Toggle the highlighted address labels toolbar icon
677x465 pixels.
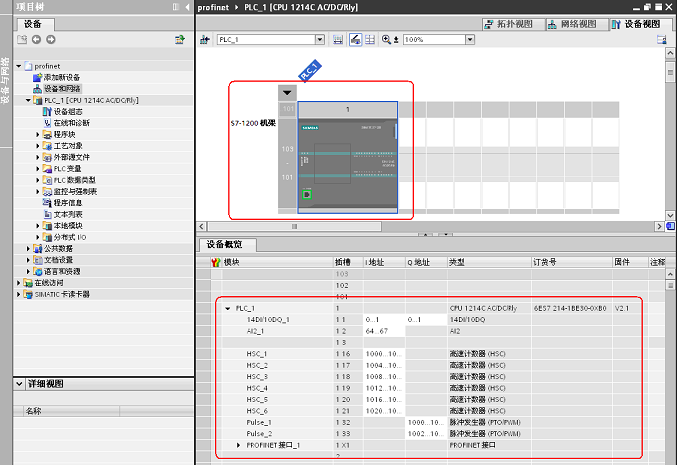[x=355, y=40]
